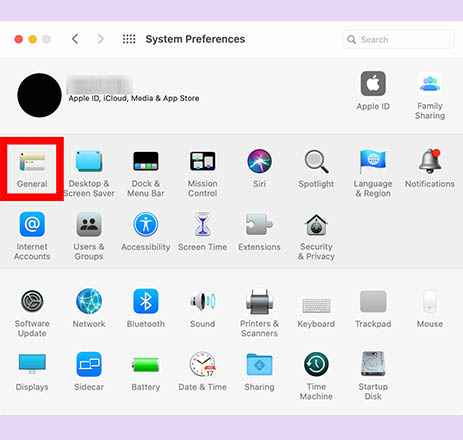Open Dock & Menu Bar settings

pos(146,174)
